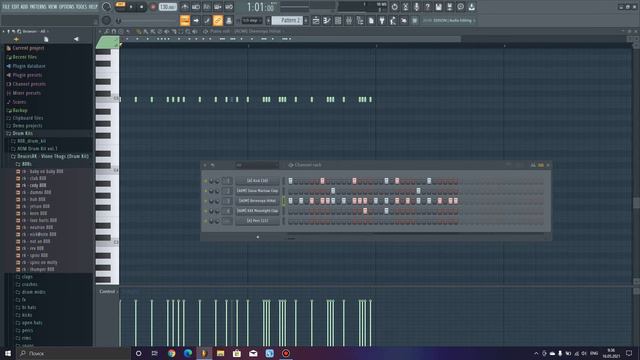Adjust the main volume knob
This screenshot has width=640, height=360.
[x=107, y=7]
